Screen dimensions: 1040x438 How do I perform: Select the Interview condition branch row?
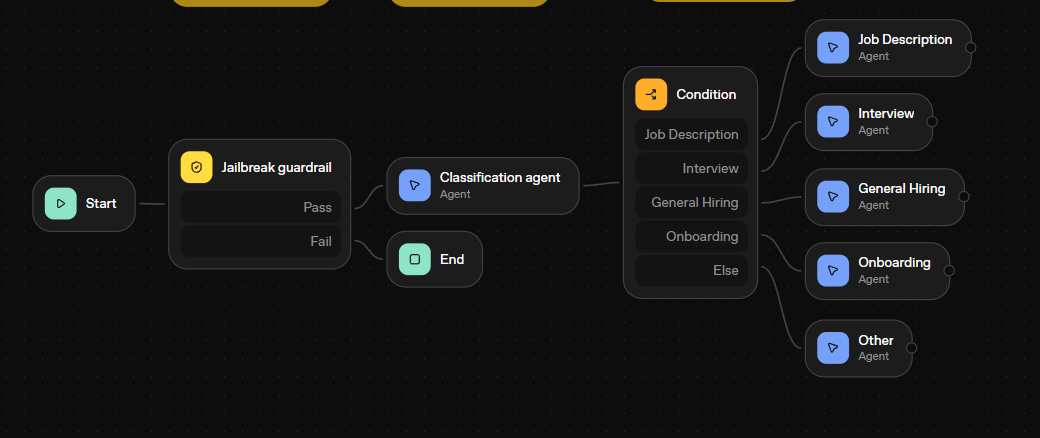691,169
